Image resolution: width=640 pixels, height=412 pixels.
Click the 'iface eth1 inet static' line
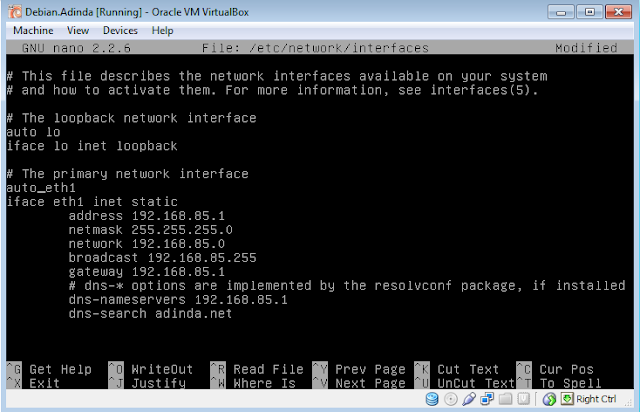[92, 202]
